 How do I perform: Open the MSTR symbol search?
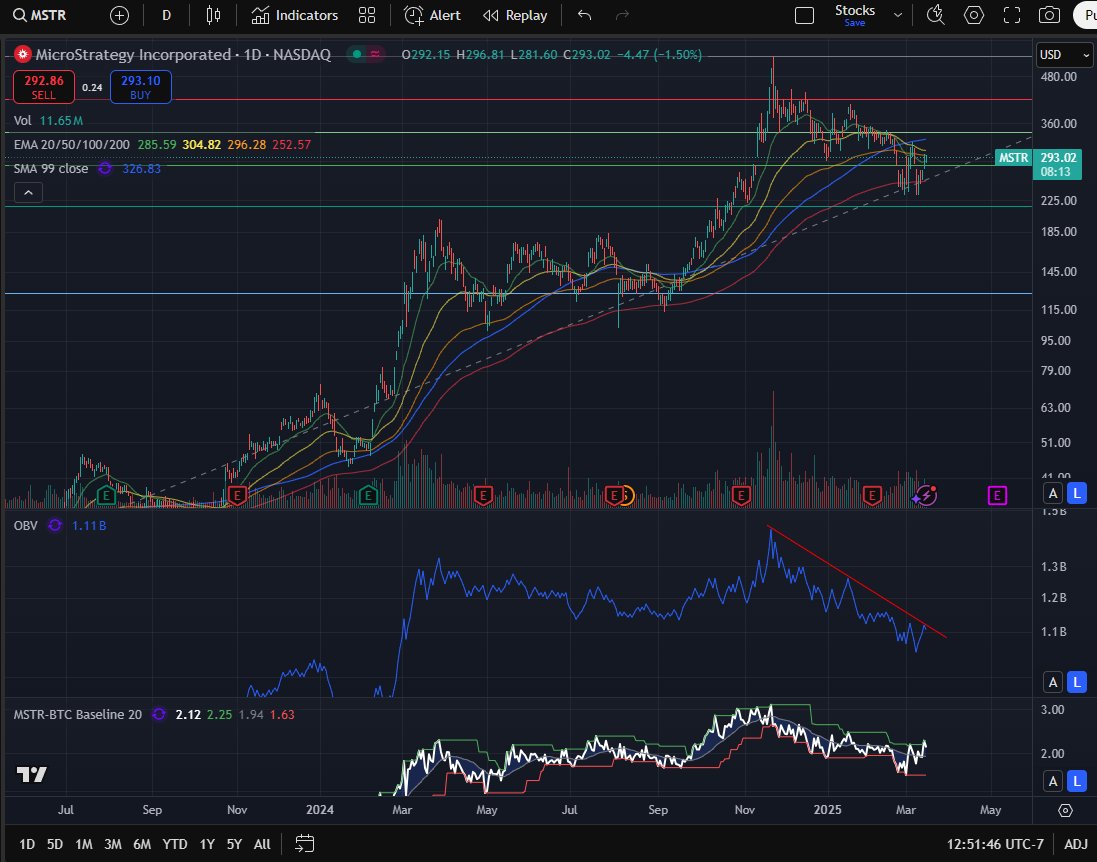pyautogui.click(x=41, y=15)
